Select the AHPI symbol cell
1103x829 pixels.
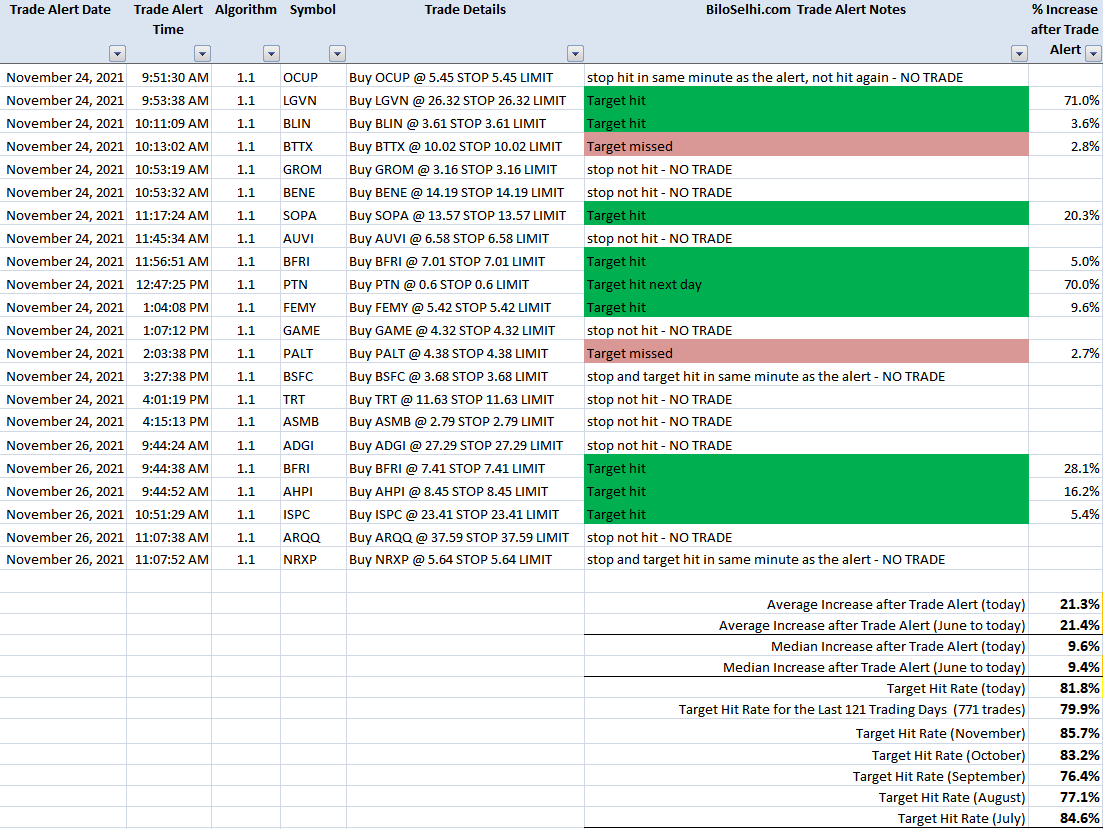(313, 491)
